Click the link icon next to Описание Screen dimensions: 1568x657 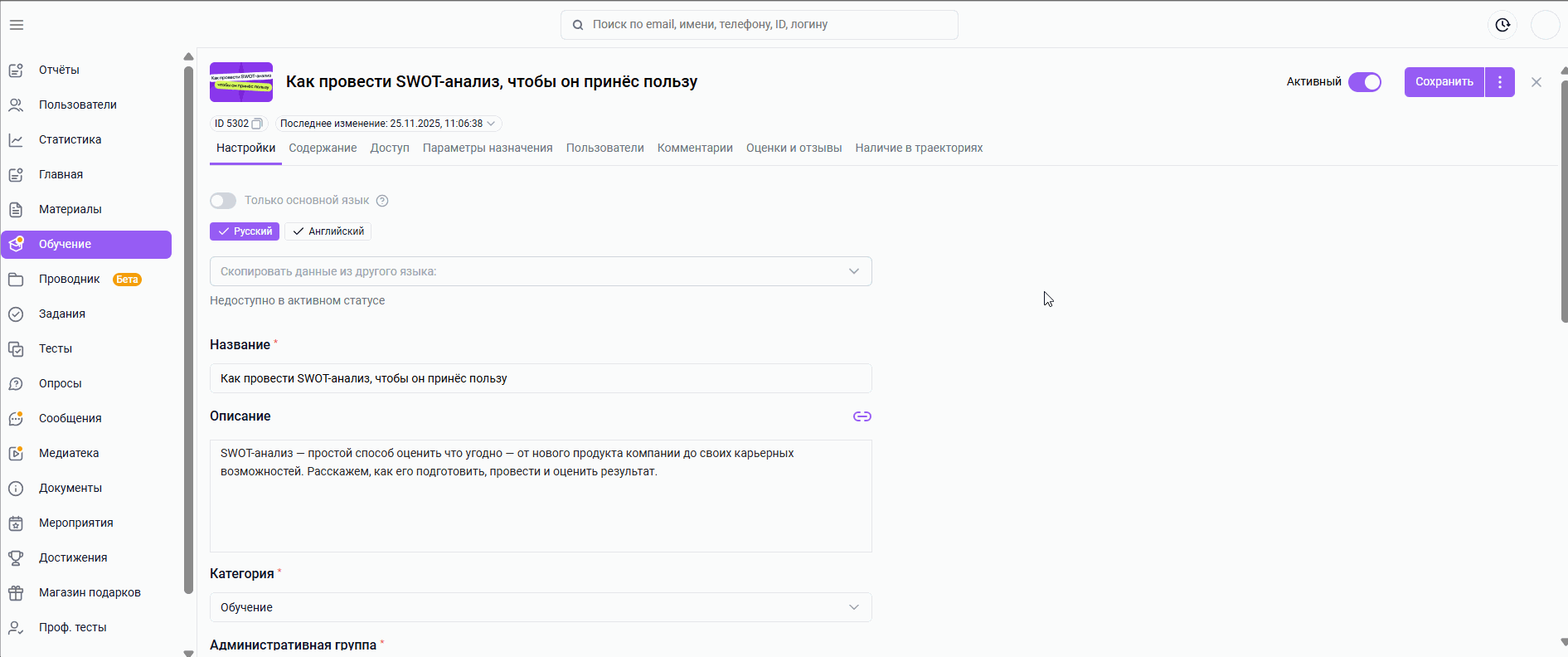pos(862,416)
